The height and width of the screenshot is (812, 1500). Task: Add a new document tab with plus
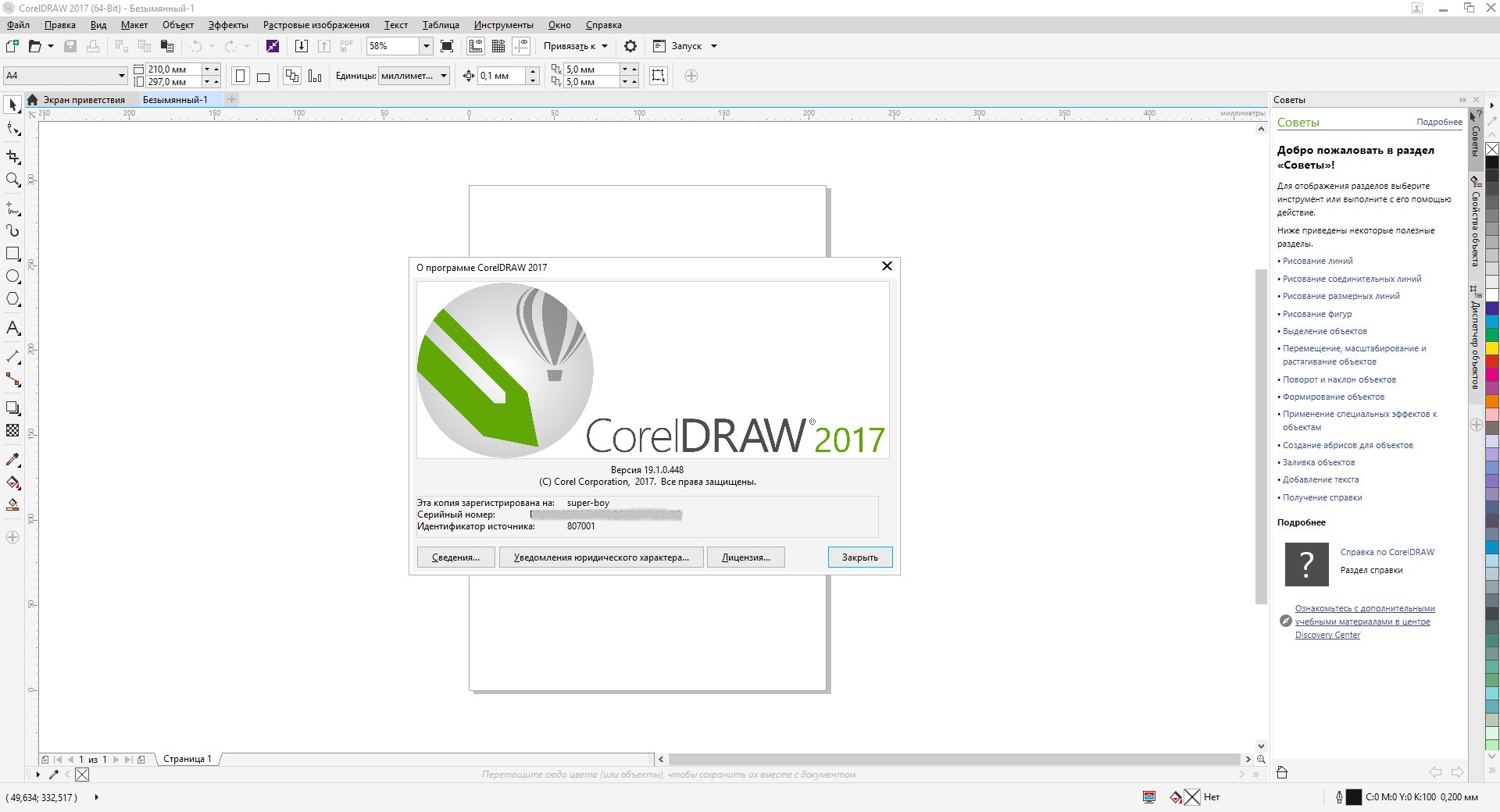pyautogui.click(x=231, y=99)
